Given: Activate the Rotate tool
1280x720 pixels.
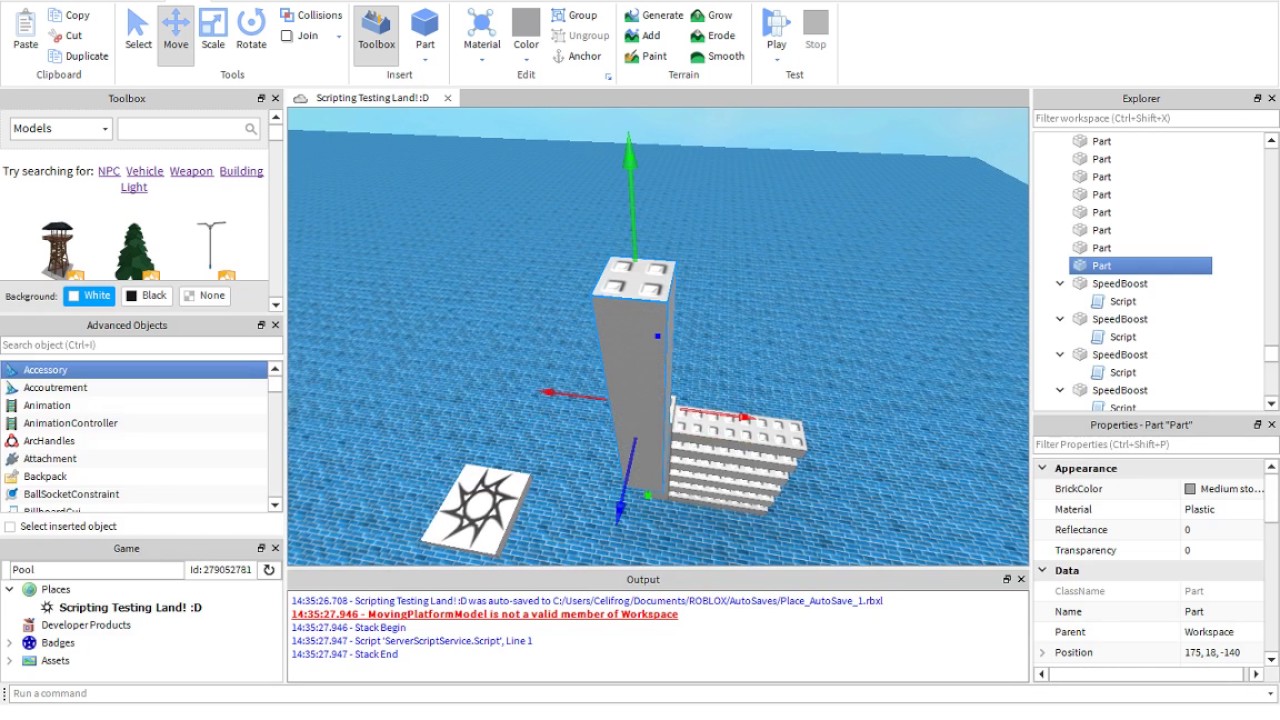Looking at the screenshot, I should tap(251, 29).
